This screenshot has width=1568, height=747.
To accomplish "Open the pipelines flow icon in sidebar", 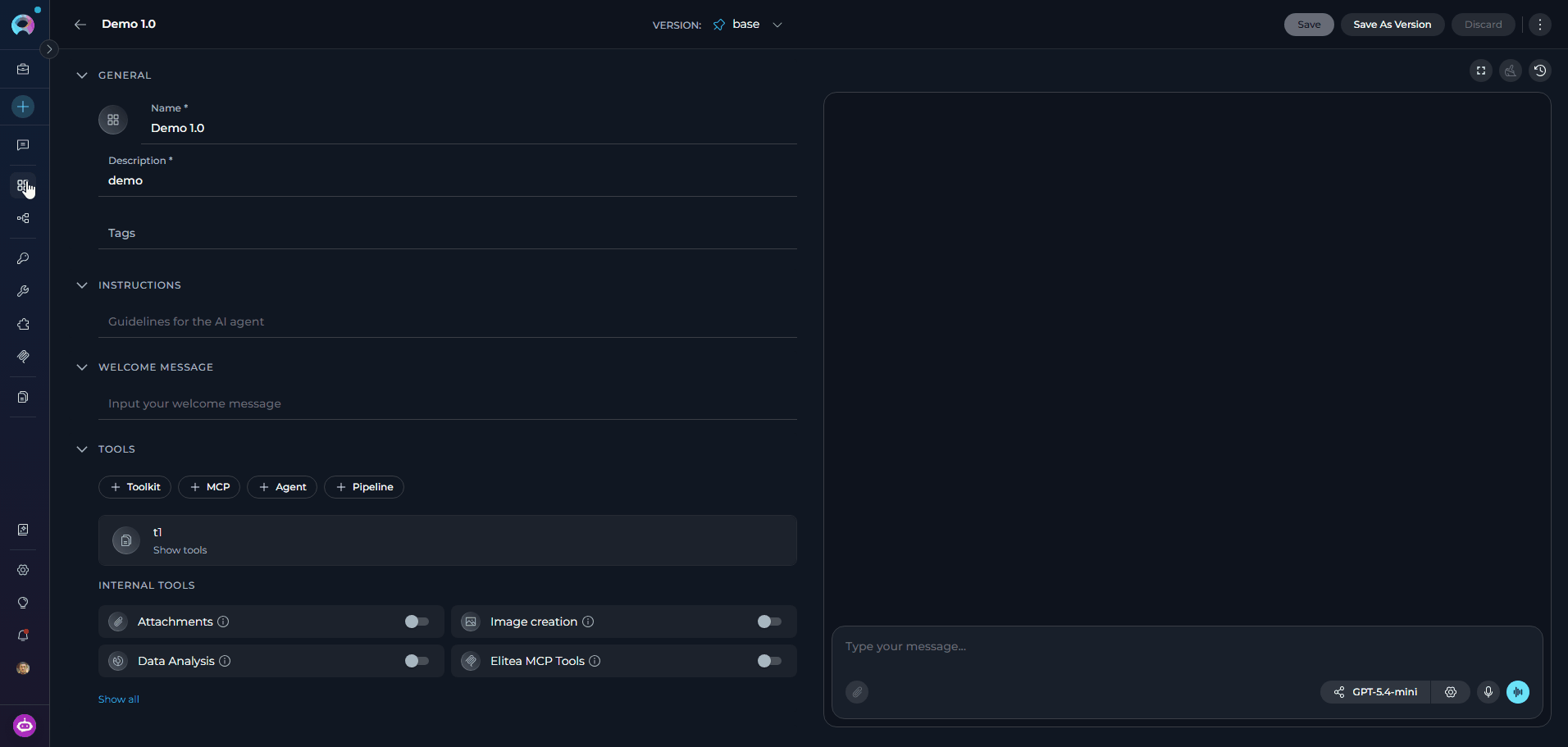I will [x=23, y=218].
